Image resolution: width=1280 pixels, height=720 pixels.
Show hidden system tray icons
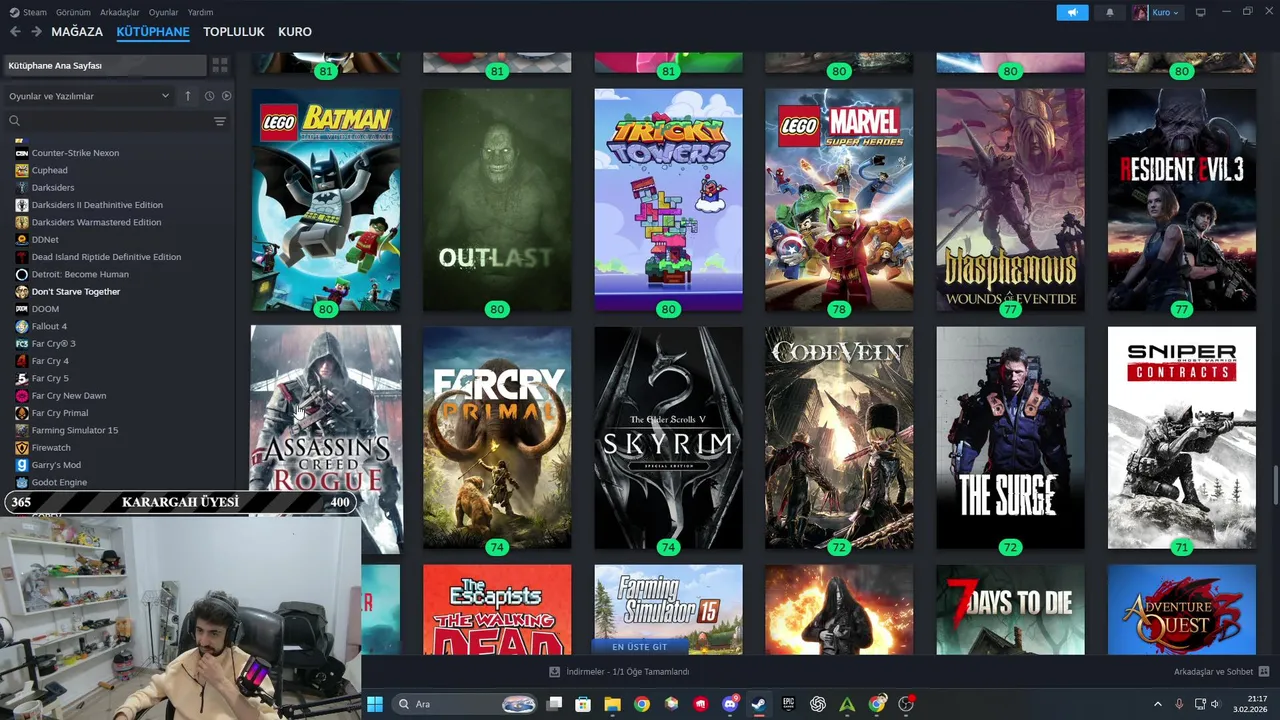[1158, 704]
